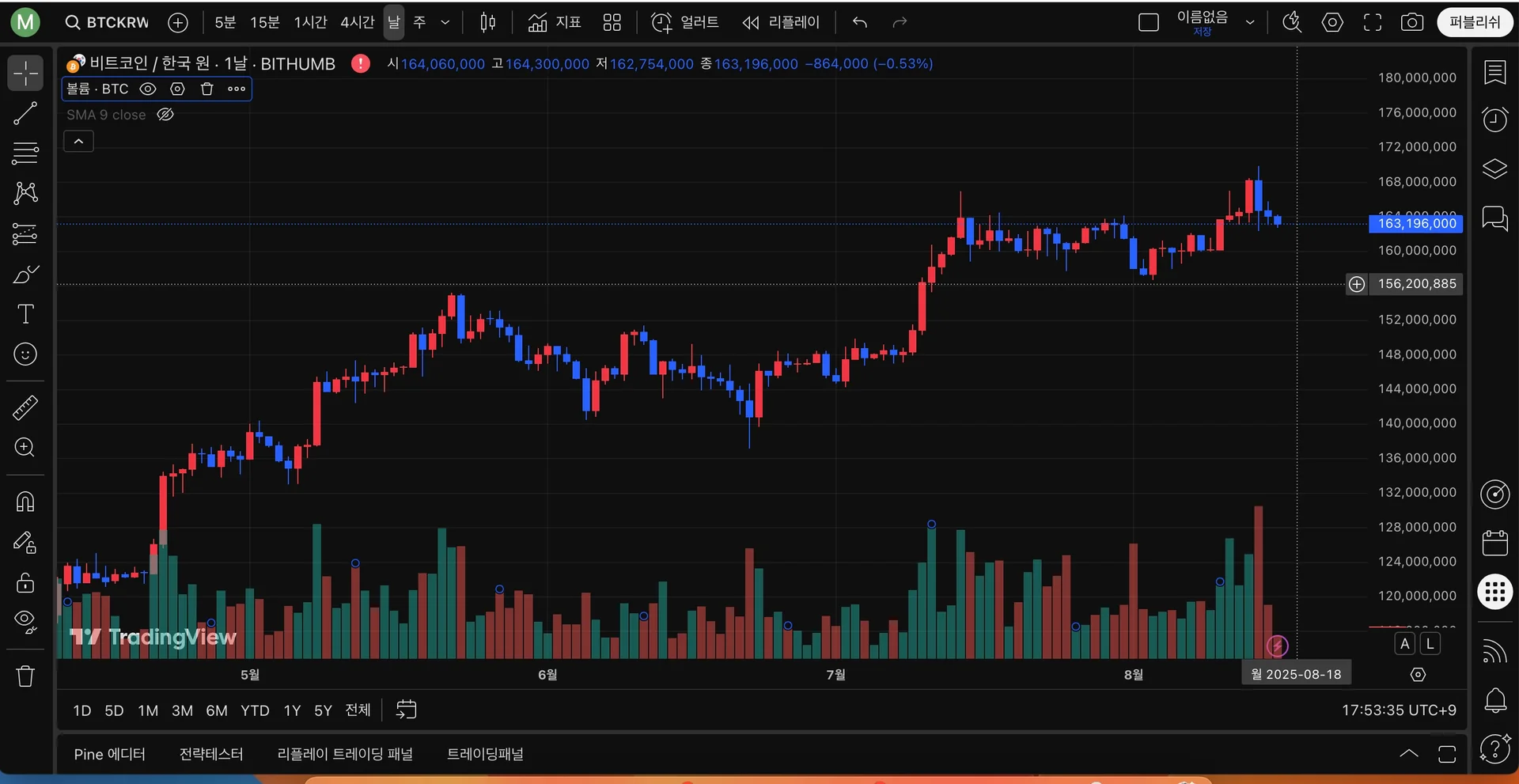Open the 지표 indicators dialog
1519x784 pixels.
[x=555, y=23]
